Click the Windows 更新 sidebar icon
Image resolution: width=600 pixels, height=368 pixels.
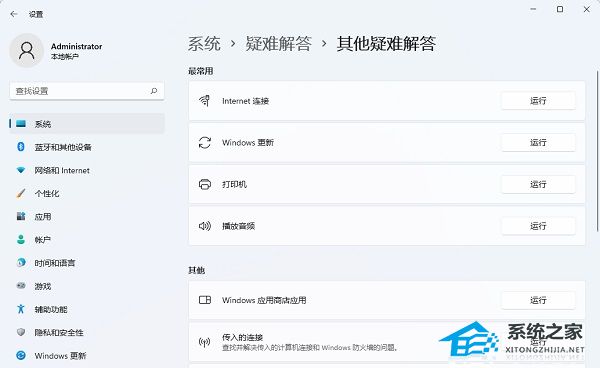[x=21, y=355]
